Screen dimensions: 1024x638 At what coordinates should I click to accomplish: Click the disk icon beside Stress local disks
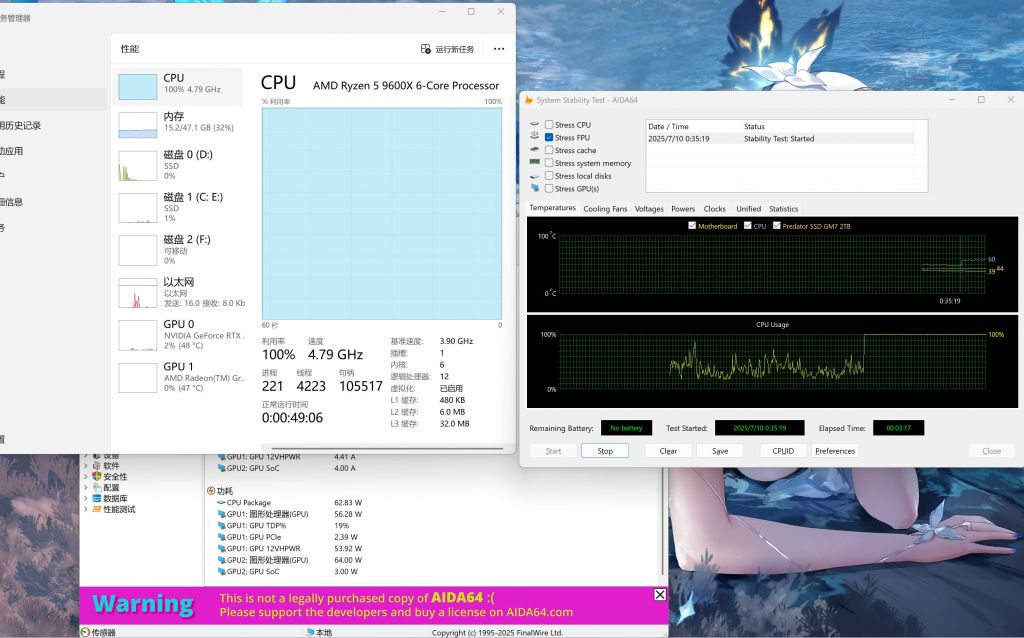coord(534,175)
